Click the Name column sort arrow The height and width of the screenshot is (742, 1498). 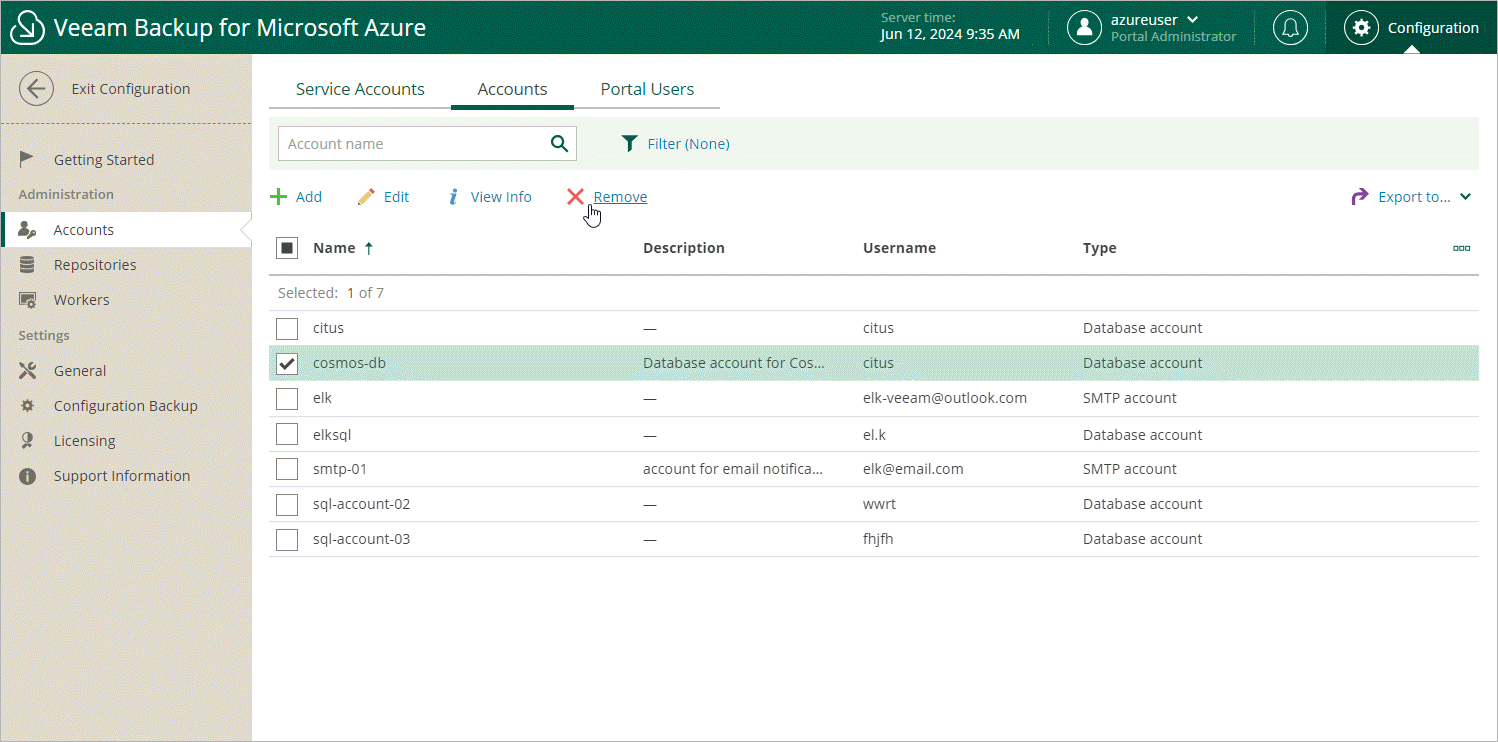(x=369, y=248)
